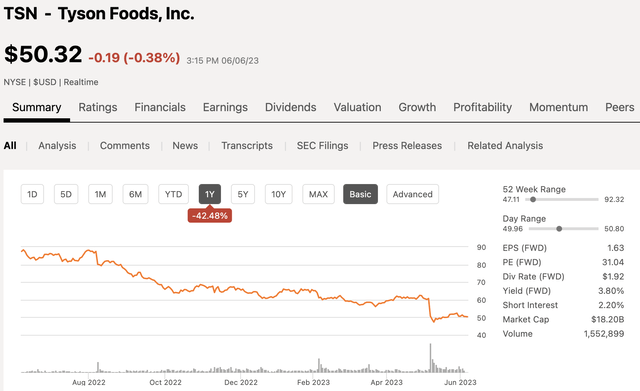Choose the MAX time range
The image size is (640, 391).
pyautogui.click(x=318, y=194)
